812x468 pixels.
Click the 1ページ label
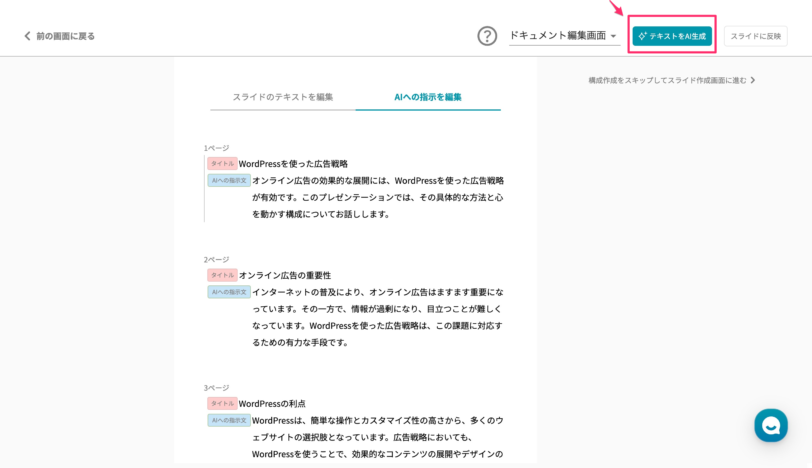click(216, 148)
